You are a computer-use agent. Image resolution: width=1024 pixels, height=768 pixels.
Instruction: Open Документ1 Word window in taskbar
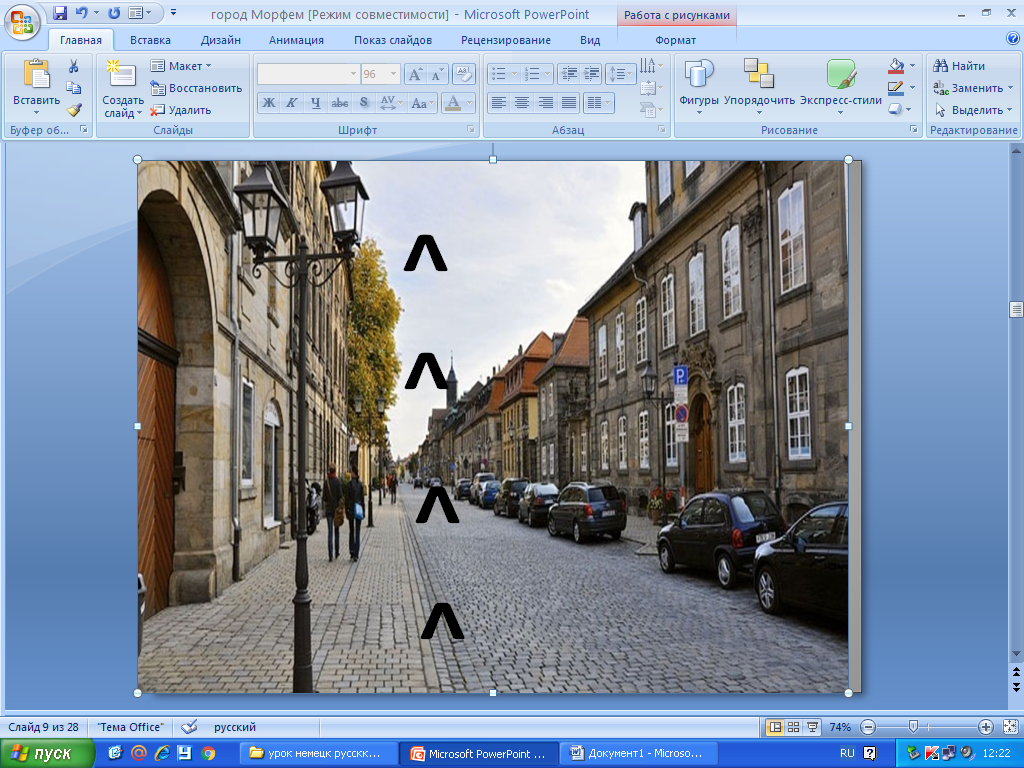pyautogui.click(x=636, y=753)
